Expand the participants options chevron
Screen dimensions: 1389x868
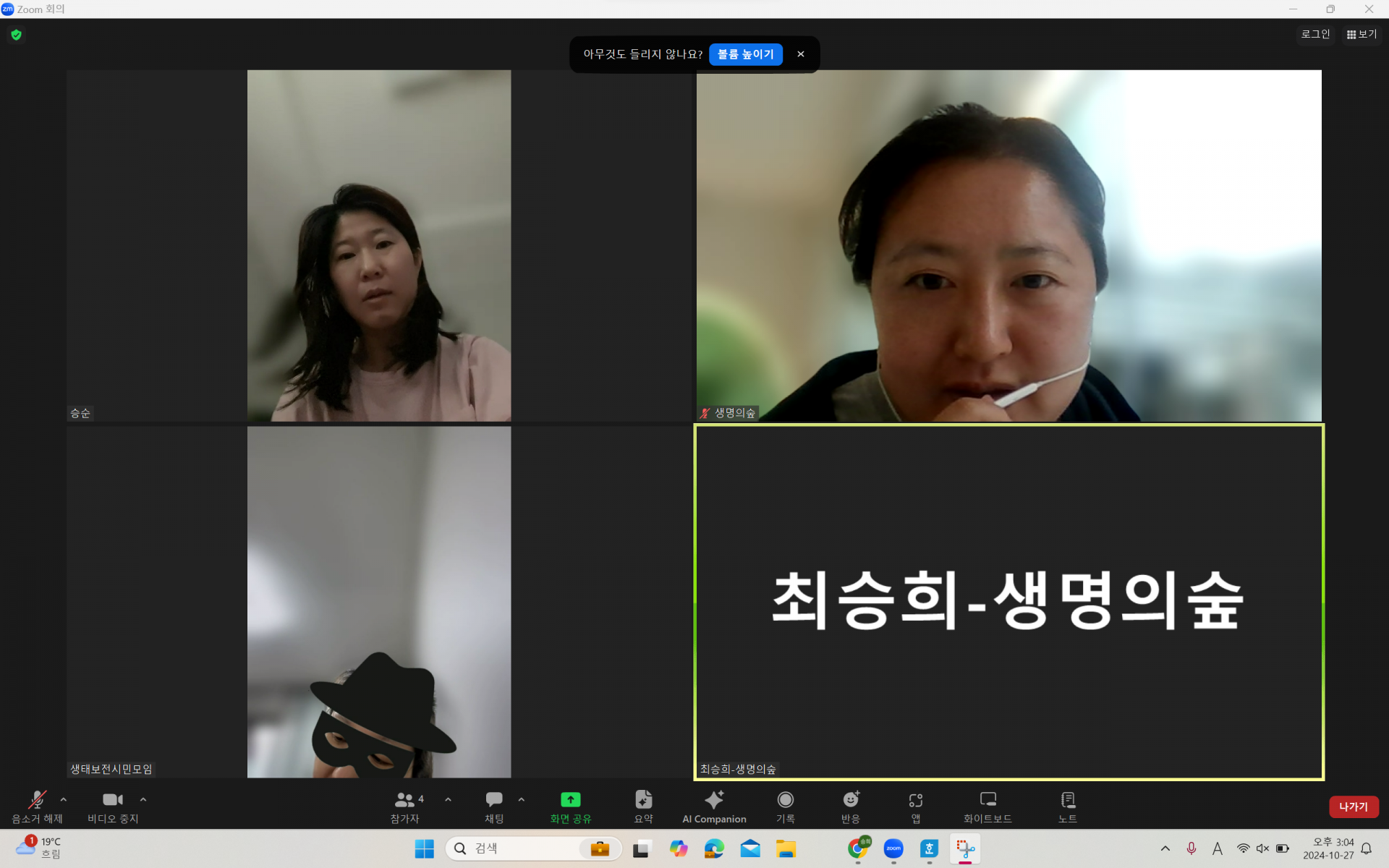tap(449, 799)
